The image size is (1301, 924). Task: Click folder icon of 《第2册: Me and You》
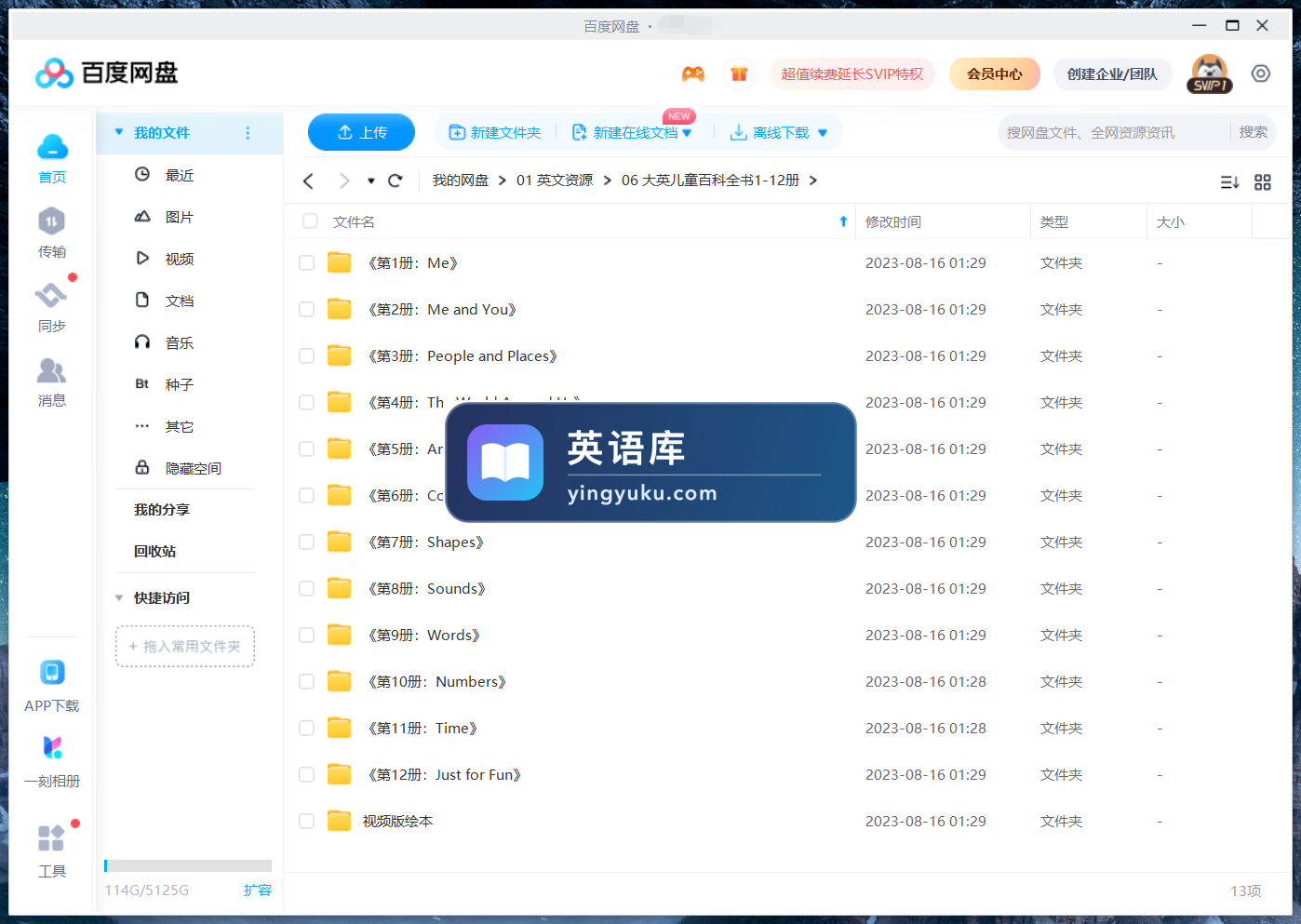[340, 309]
